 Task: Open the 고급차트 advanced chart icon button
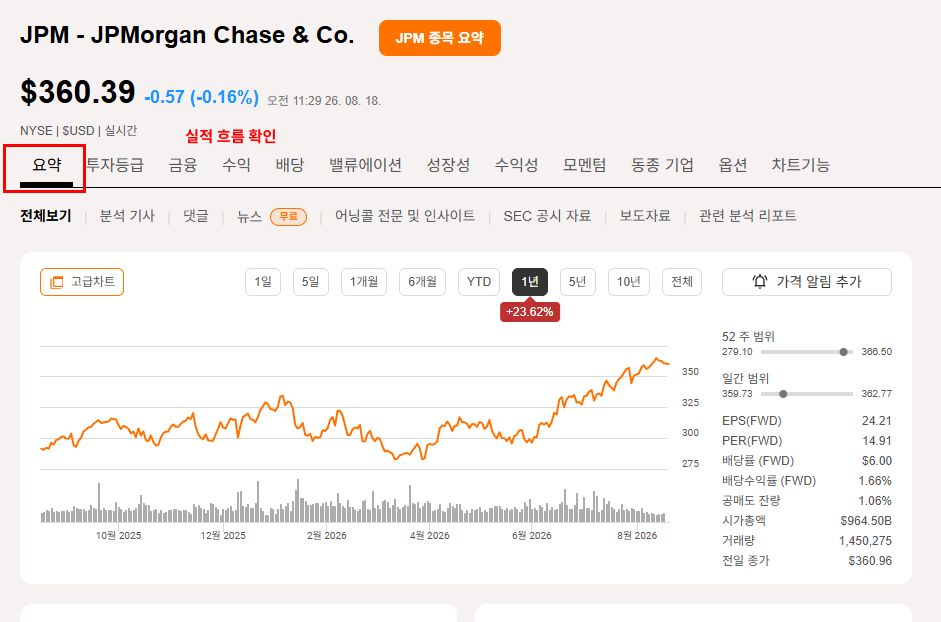(82, 282)
